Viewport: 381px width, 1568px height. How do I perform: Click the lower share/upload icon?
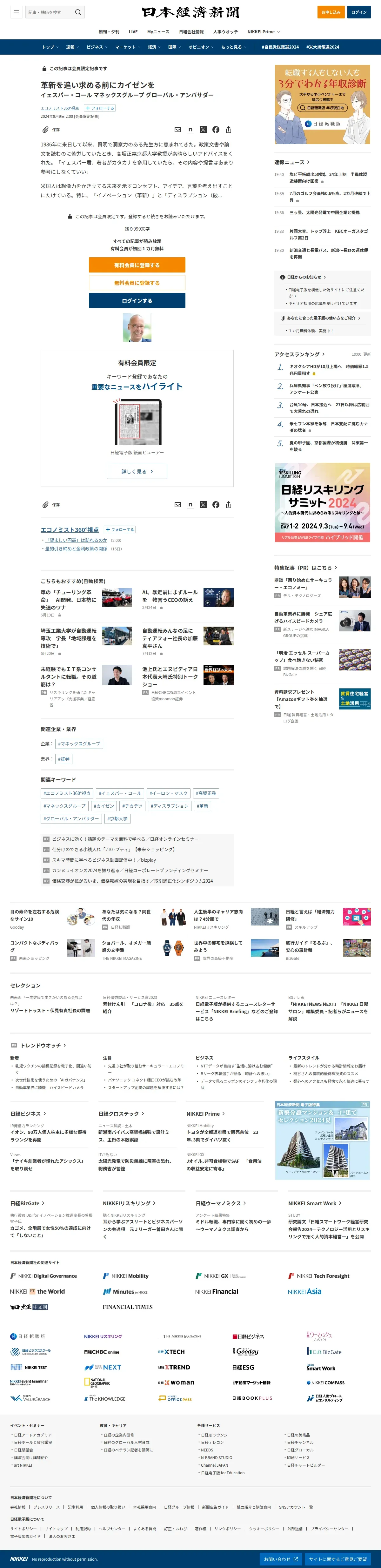coord(229,505)
